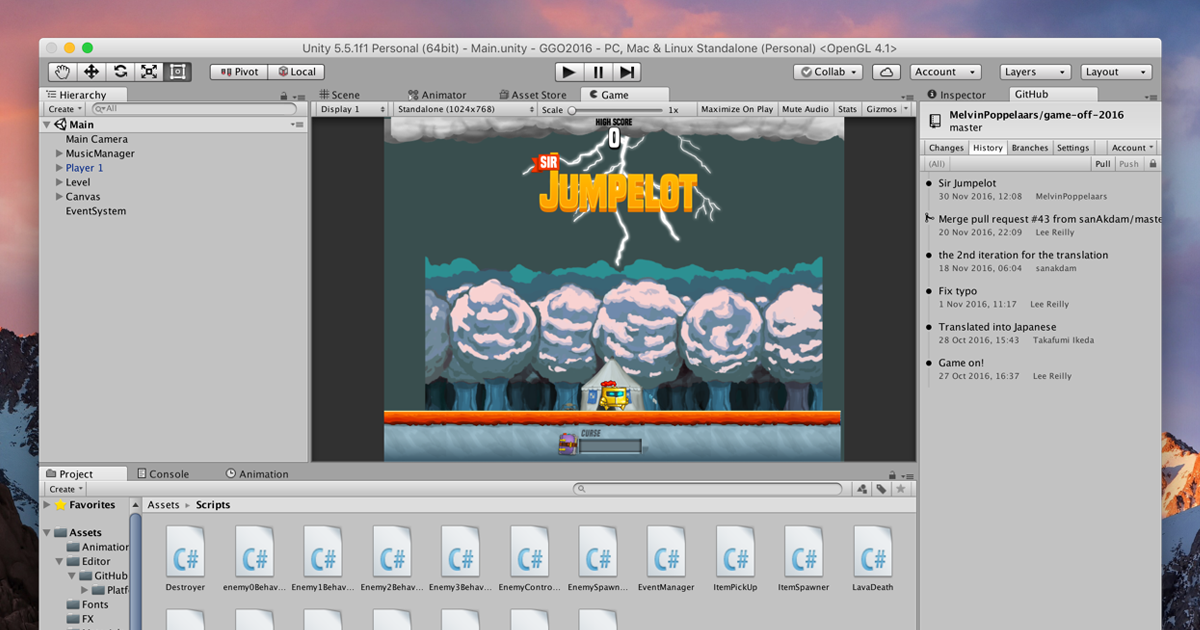Viewport: 1200px width, 630px height.
Task: Enable Mute Audio in the Game view
Action: coord(805,108)
